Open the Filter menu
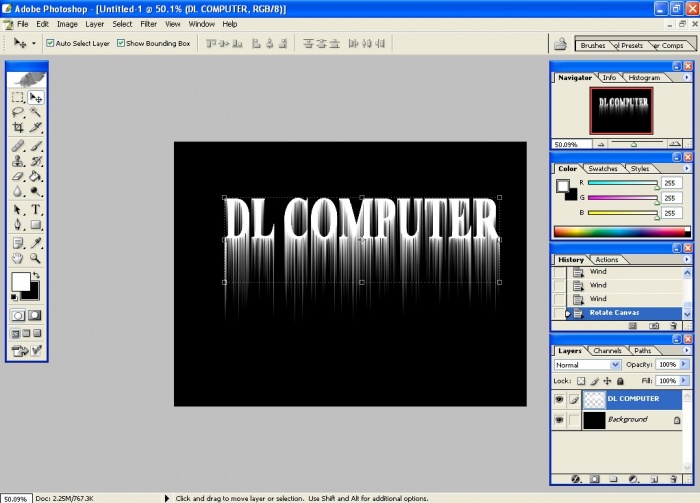The image size is (700, 503). click(x=148, y=24)
